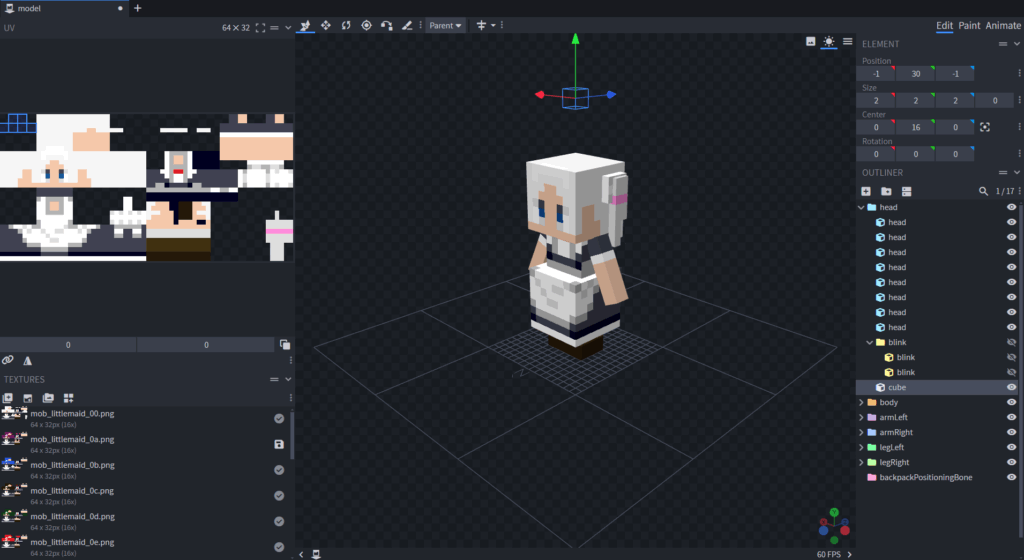
Task: Switch to Paint mode
Action: [x=969, y=25]
